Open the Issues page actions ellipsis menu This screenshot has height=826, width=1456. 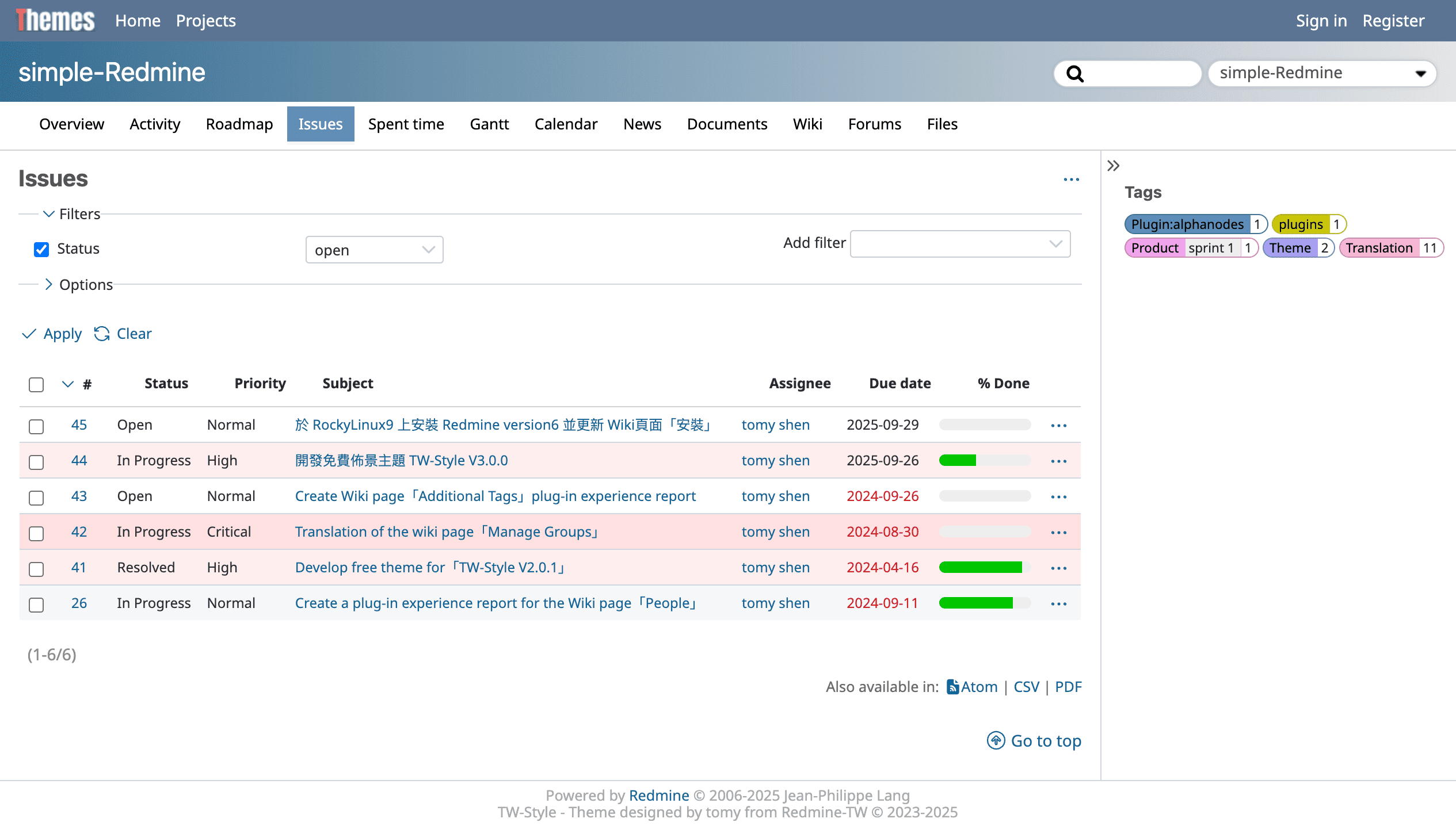[x=1071, y=179]
